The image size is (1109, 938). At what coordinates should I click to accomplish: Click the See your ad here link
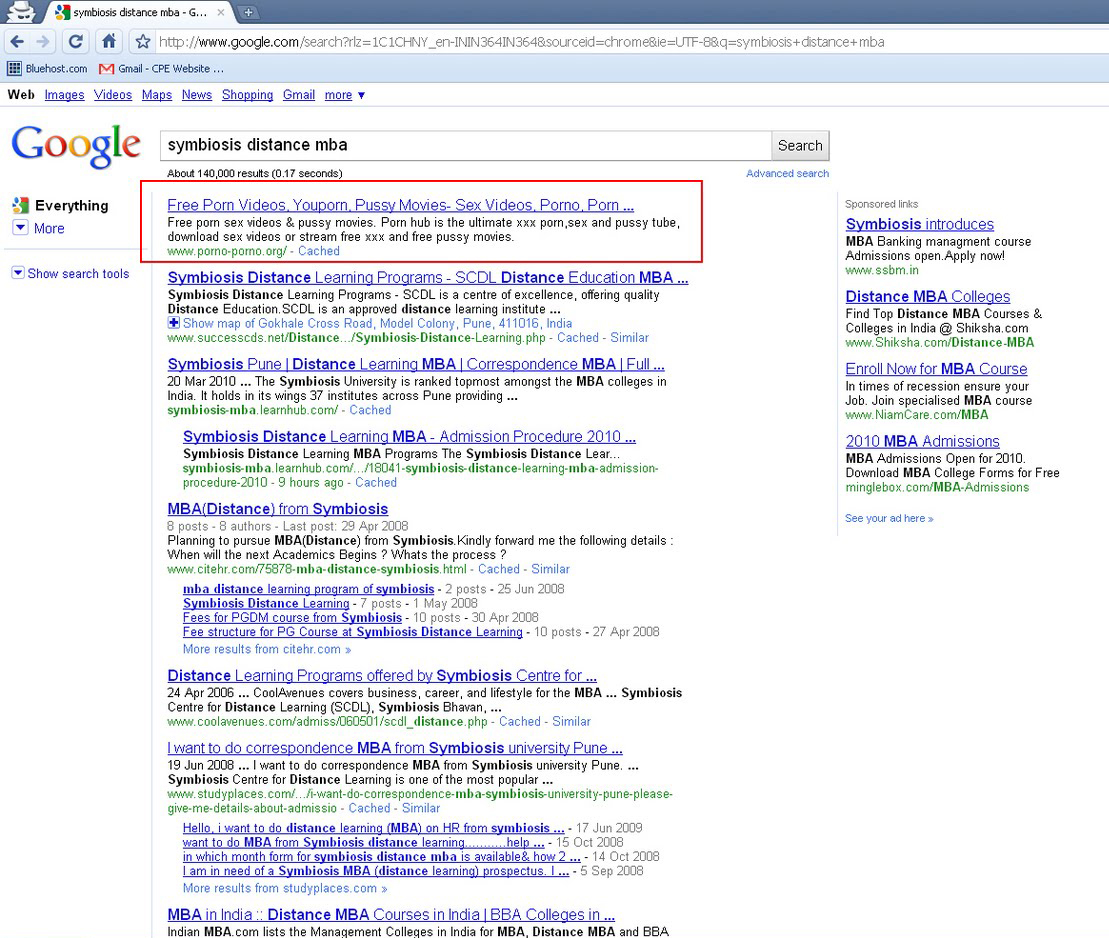pyautogui.click(x=889, y=519)
